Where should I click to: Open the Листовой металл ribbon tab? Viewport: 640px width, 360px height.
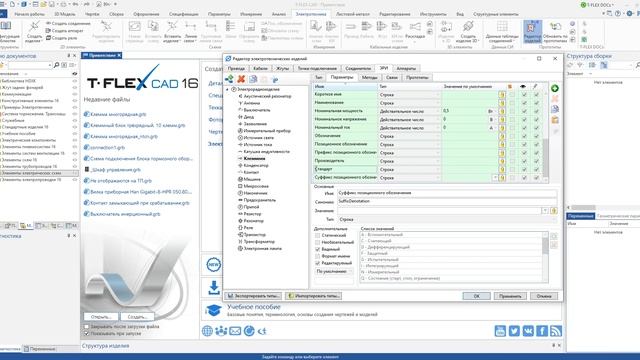point(353,14)
